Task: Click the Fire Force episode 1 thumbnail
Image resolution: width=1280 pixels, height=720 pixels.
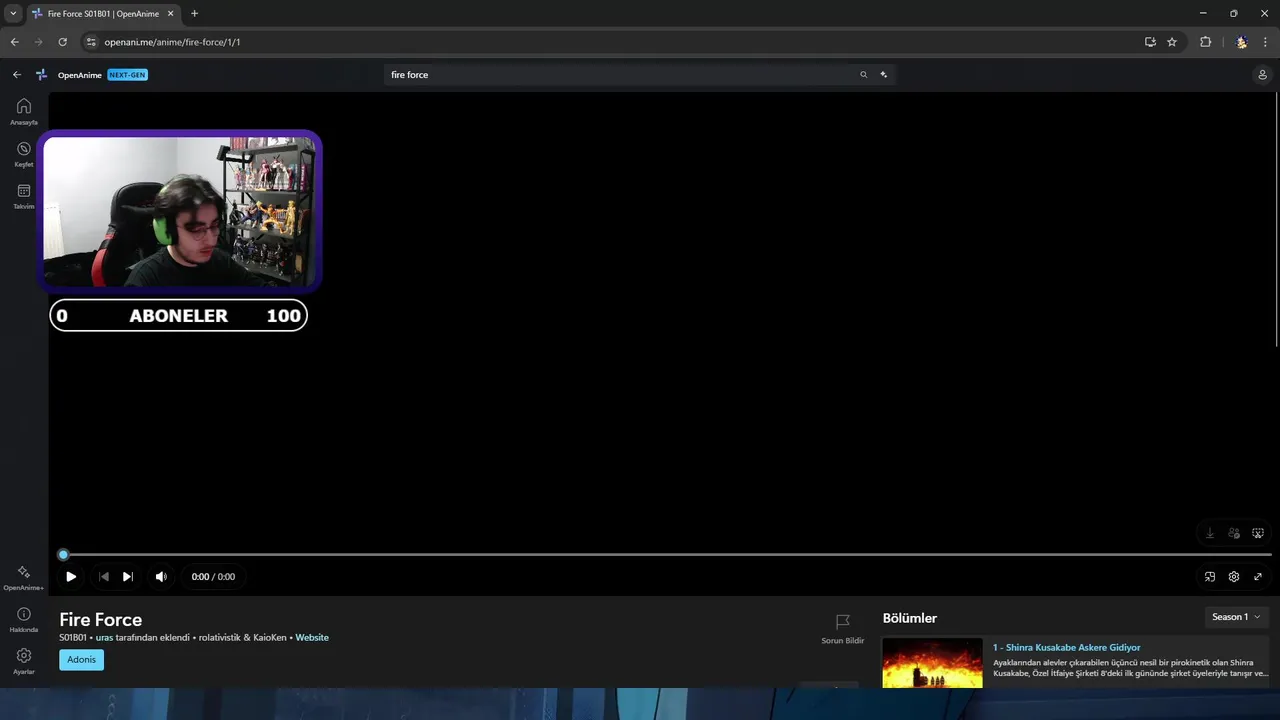Action: pyautogui.click(x=932, y=662)
